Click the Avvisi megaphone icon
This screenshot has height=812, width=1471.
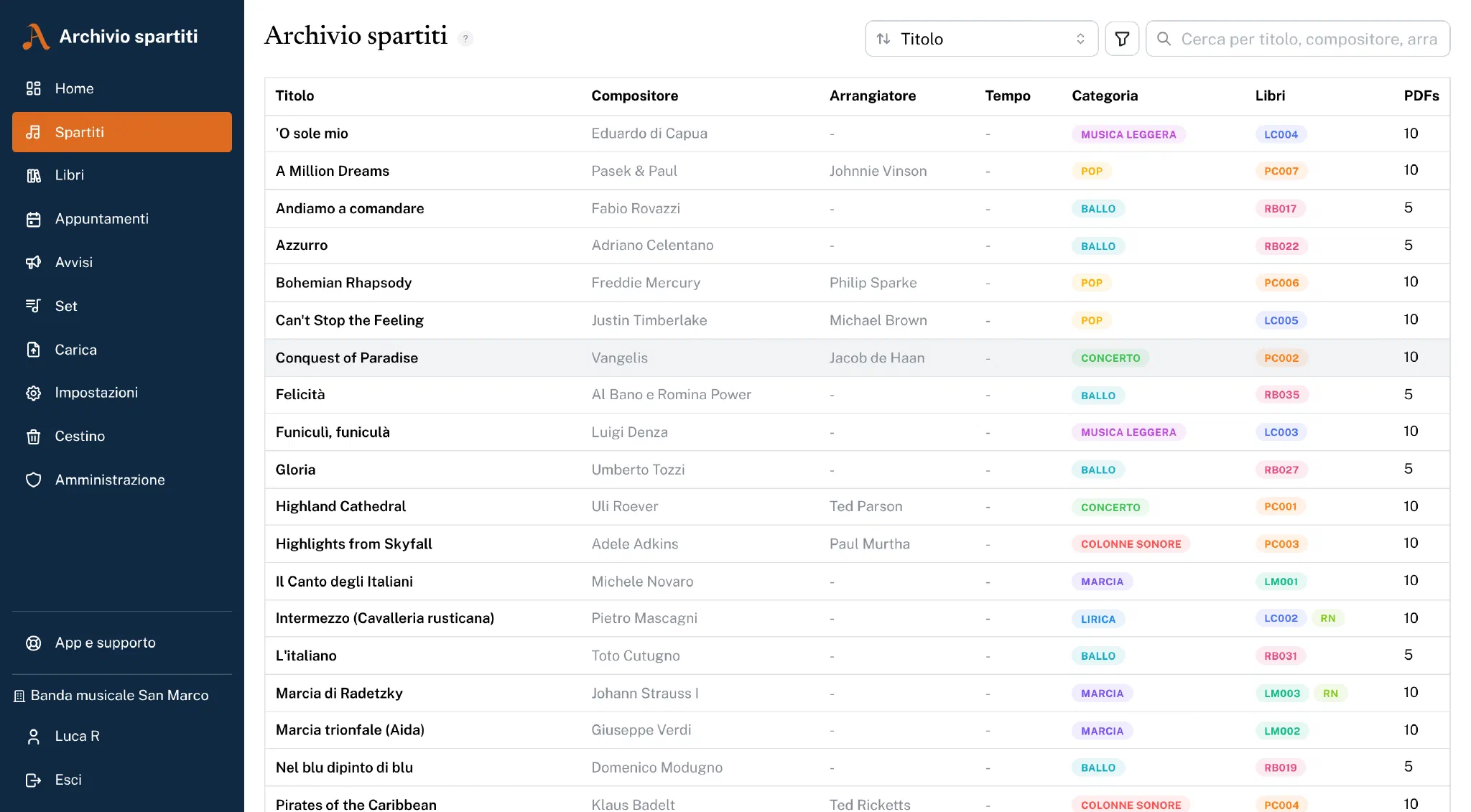coord(33,262)
